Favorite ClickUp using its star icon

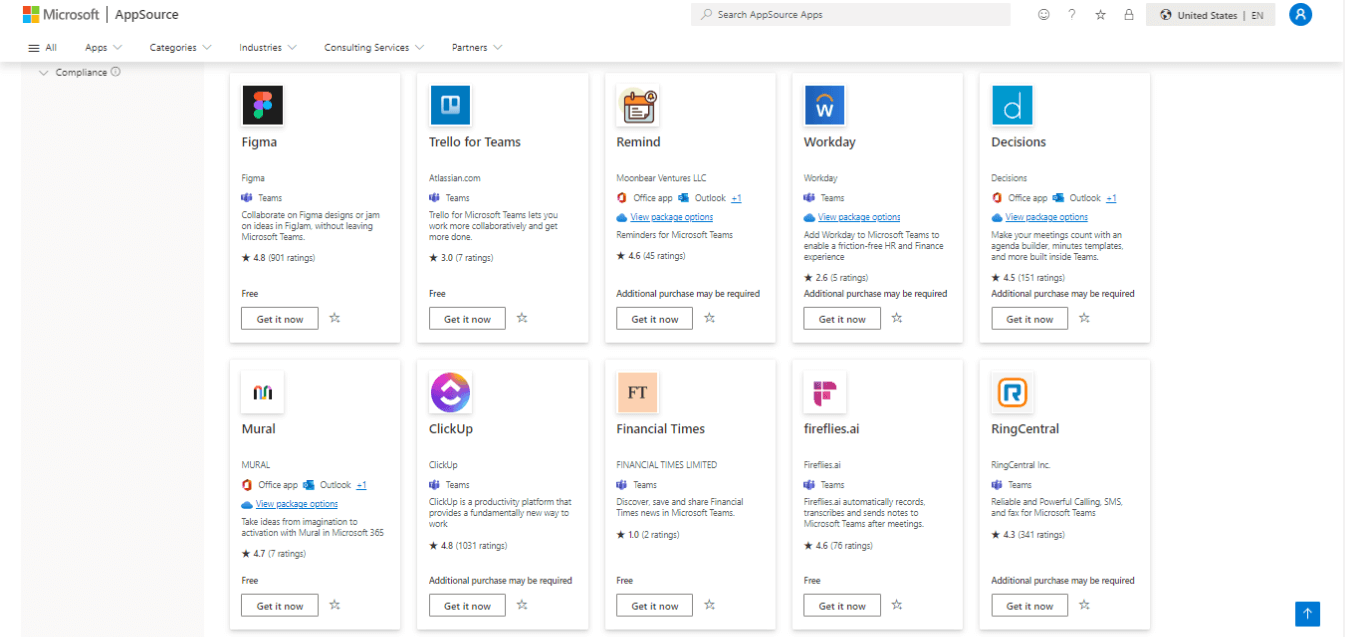point(522,605)
